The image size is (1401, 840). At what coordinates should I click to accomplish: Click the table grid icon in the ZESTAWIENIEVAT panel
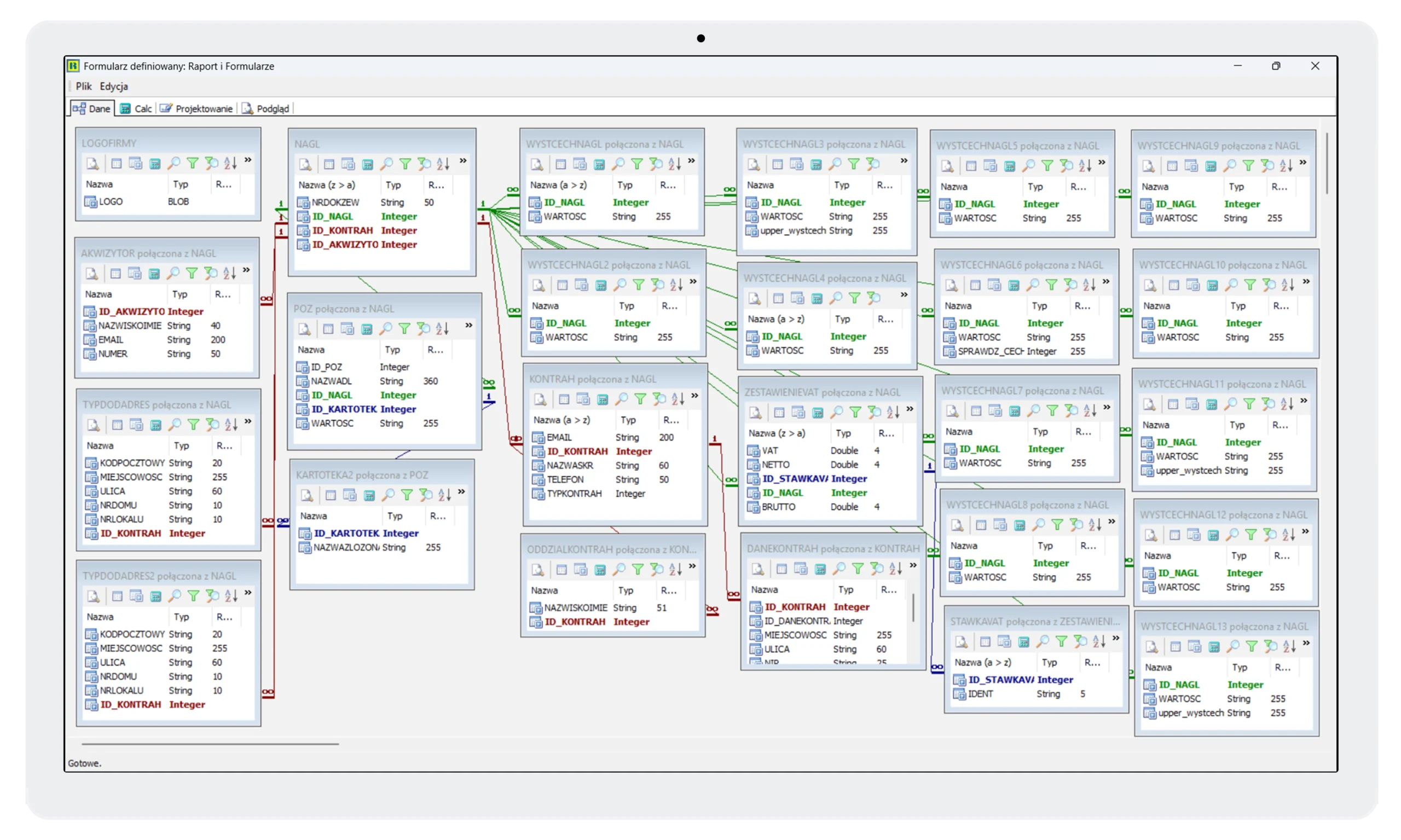779,413
